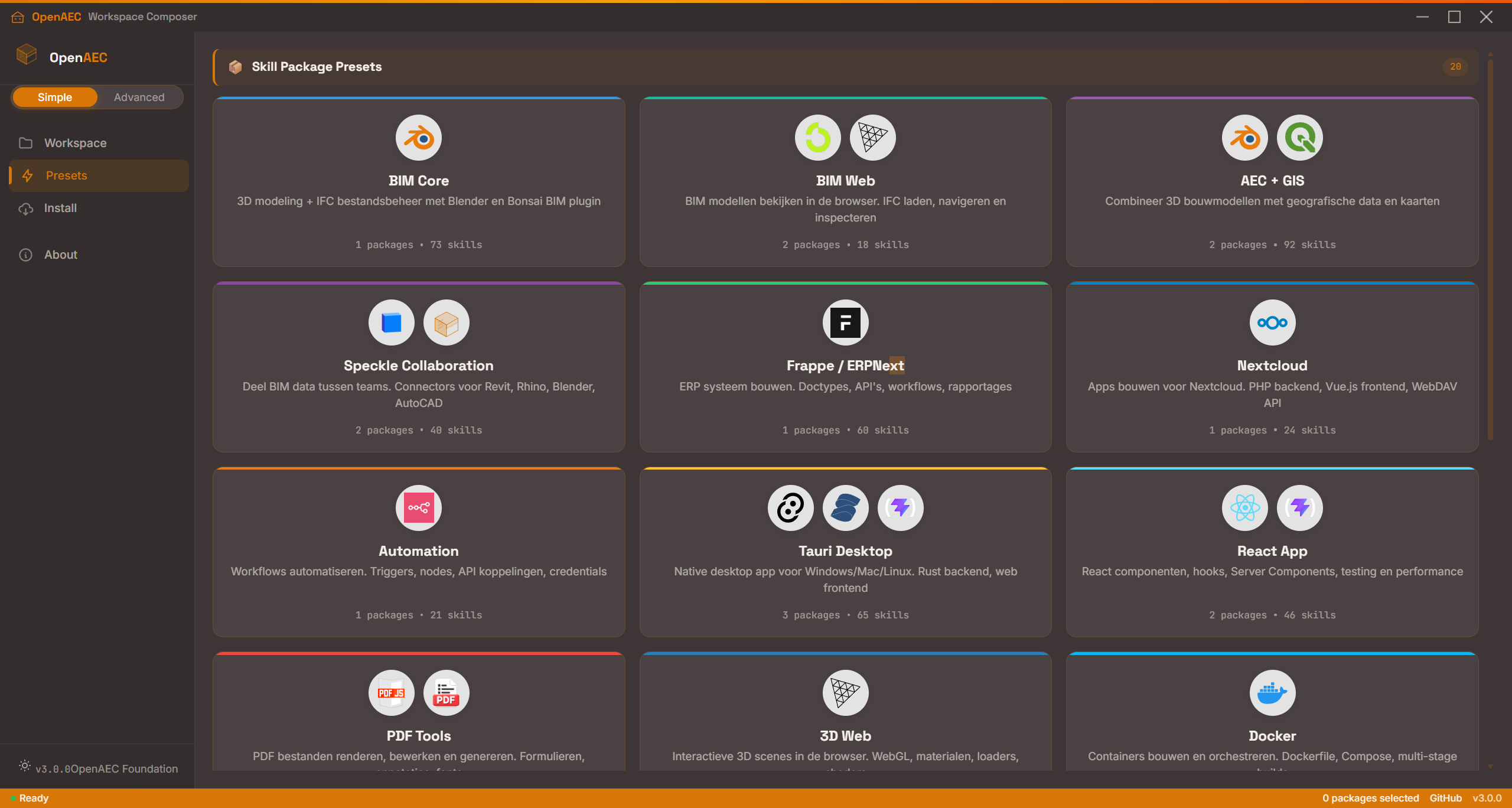Screen dimensions: 1512x808
Task: Click "1 packages • 24 skills" text
Action: (1272, 430)
